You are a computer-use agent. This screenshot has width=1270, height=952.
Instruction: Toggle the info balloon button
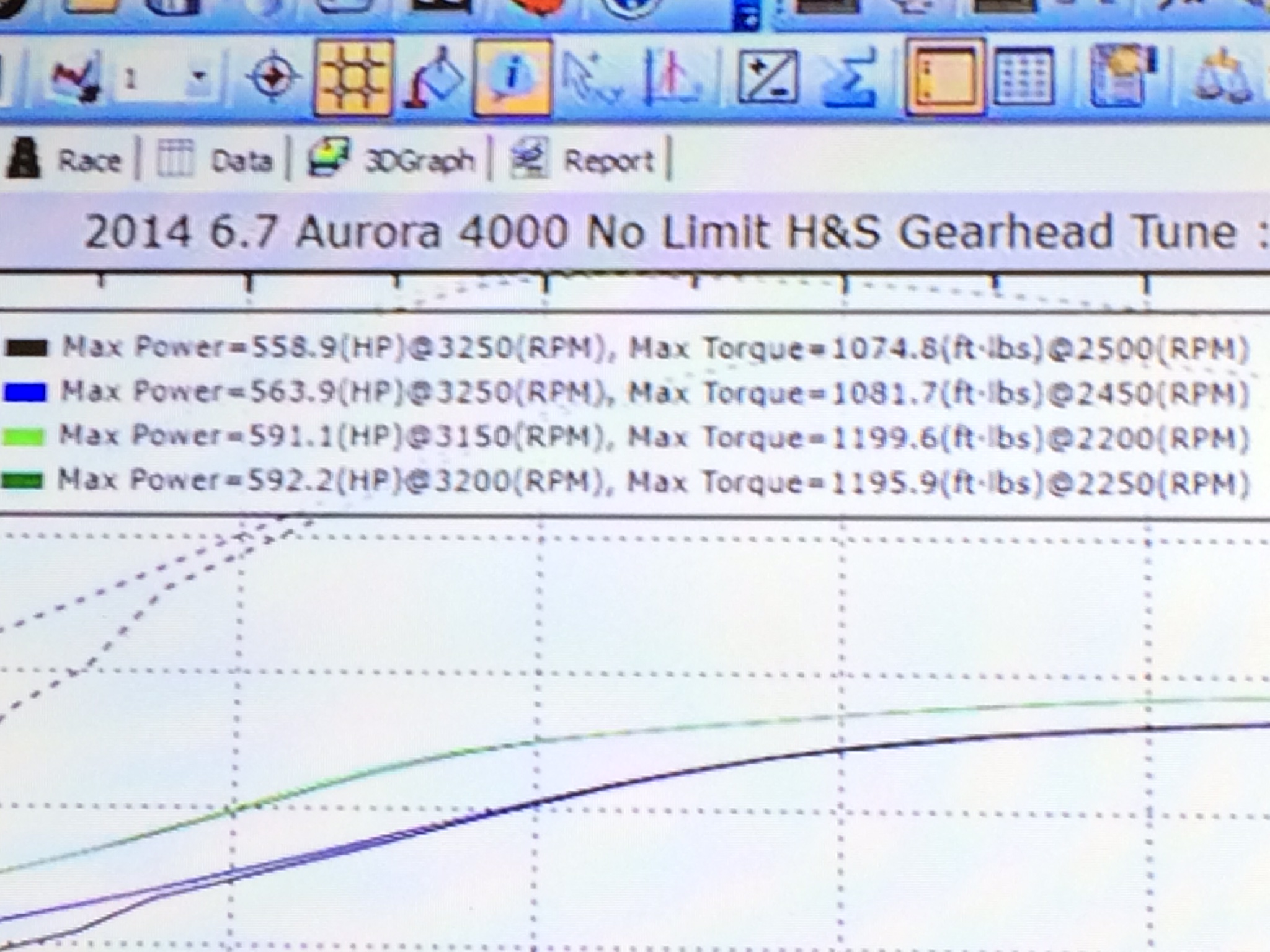click(x=512, y=78)
